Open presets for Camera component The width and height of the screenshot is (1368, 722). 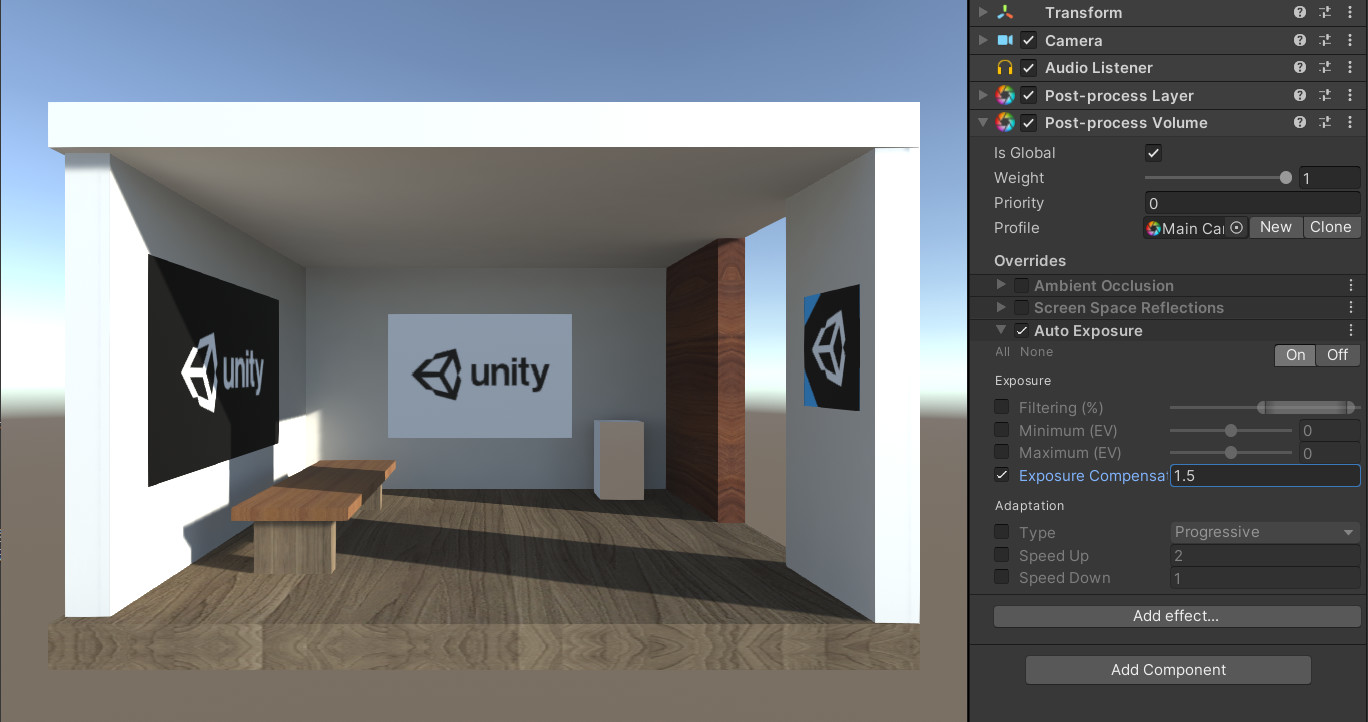click(x=1325, y=40)
